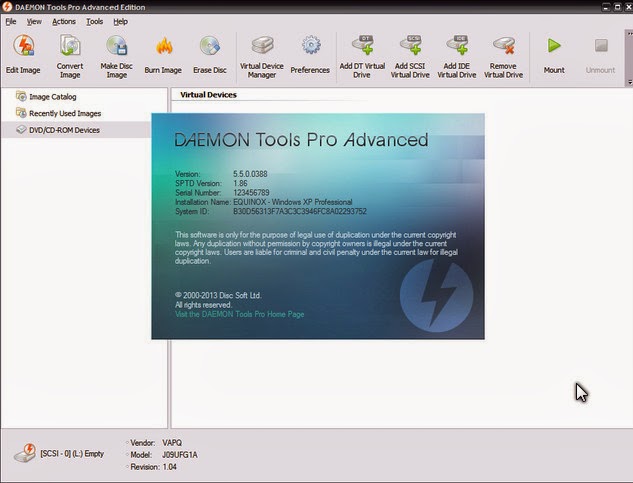Click the DAEMON Tools Pro Advanced splash title

(x=301, y=140)
